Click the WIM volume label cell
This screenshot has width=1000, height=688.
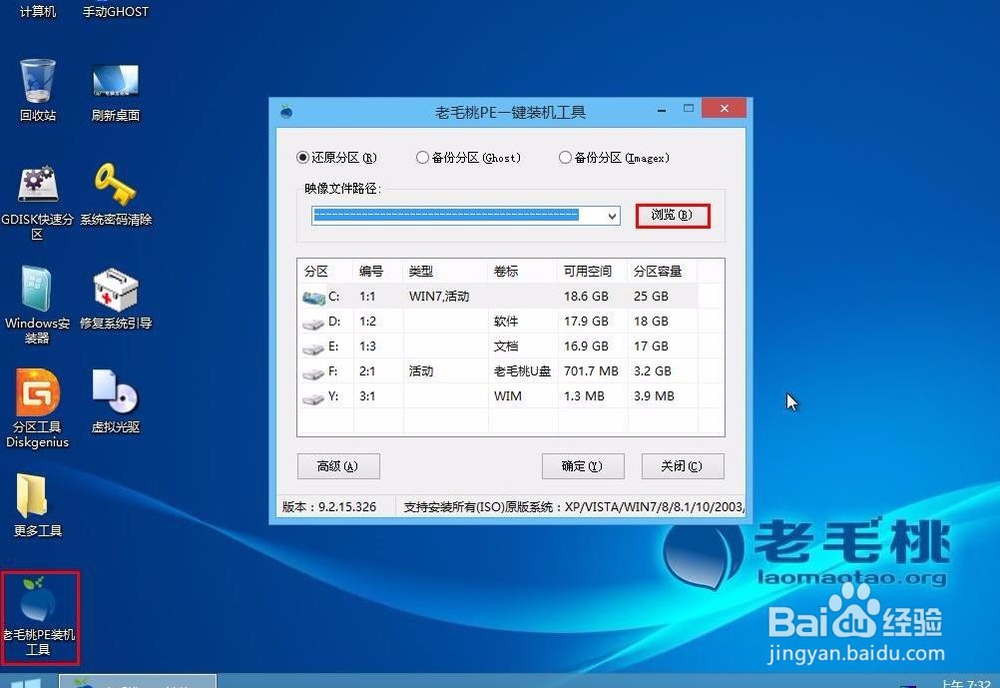point(508,396)
